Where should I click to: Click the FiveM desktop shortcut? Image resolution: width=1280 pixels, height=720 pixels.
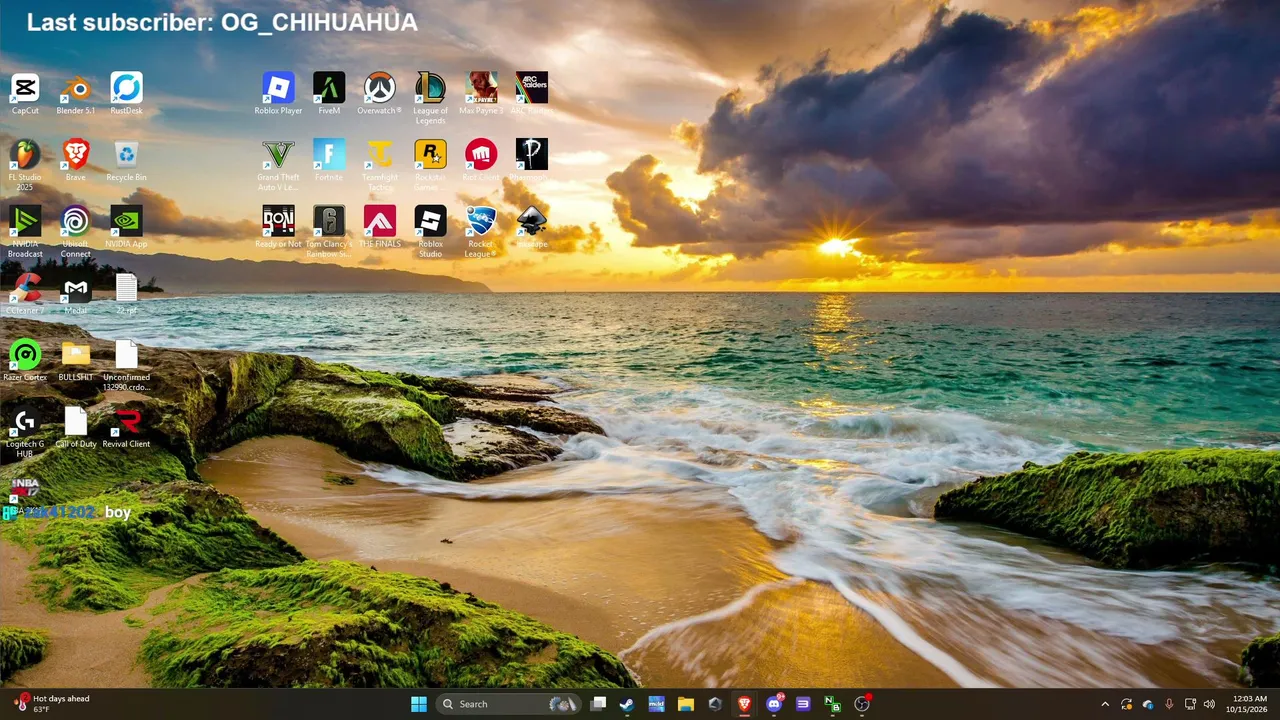[329, 93]
